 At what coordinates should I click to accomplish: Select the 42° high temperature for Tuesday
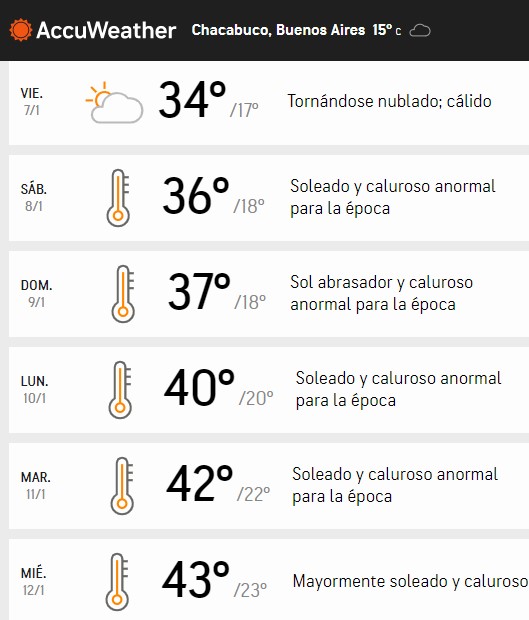[199, 484]
